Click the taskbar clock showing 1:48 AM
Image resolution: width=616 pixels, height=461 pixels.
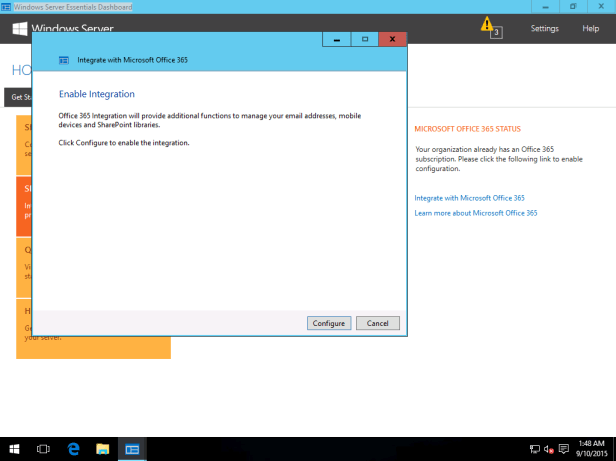click(592, 449)
